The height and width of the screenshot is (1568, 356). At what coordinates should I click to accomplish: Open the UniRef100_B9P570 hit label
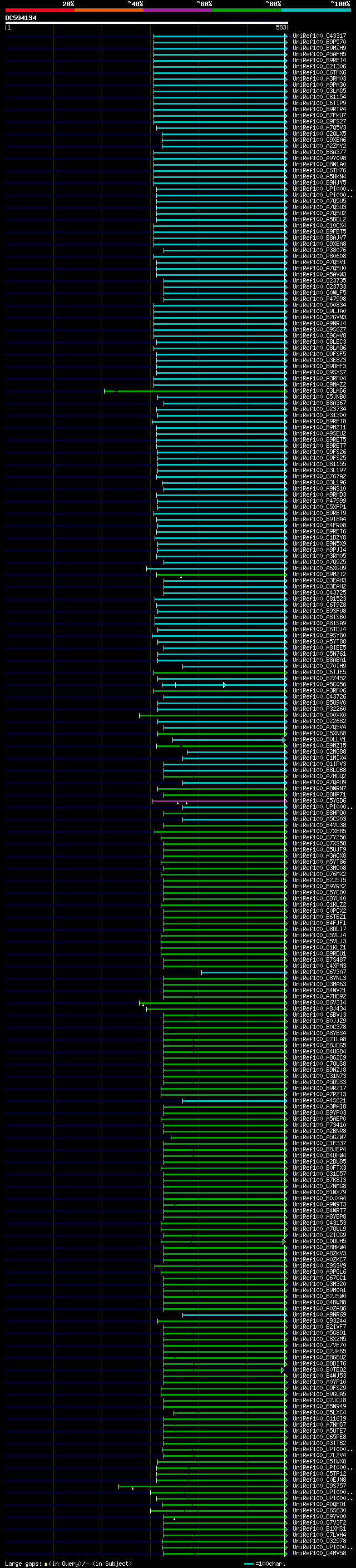[319, 42]
